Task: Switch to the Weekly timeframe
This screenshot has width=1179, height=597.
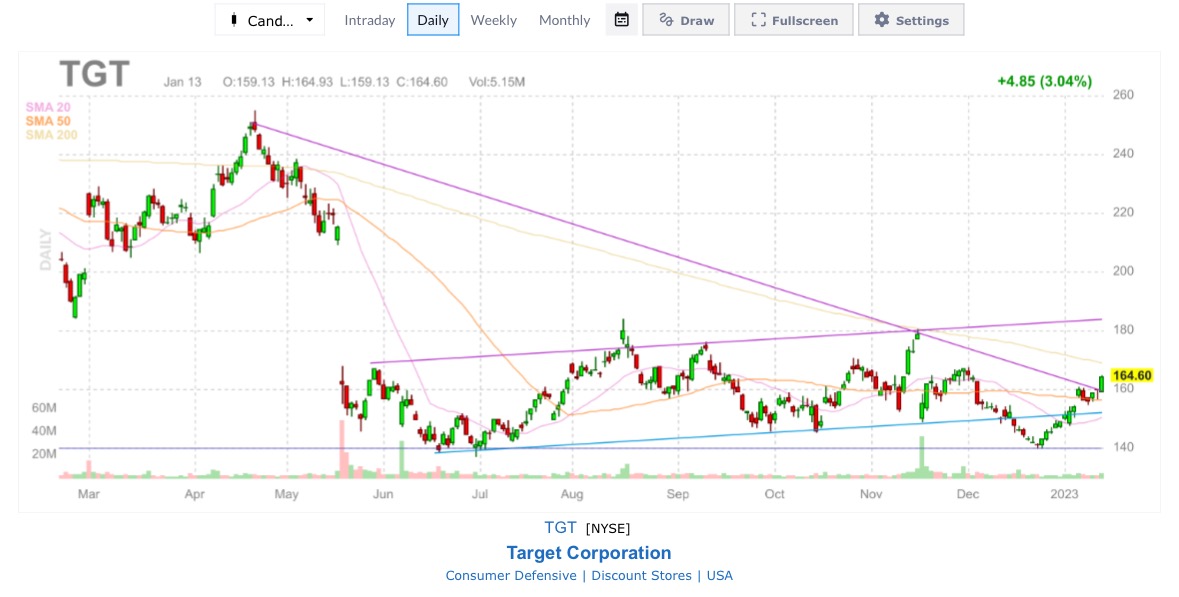Action: [x=493, y=20]
